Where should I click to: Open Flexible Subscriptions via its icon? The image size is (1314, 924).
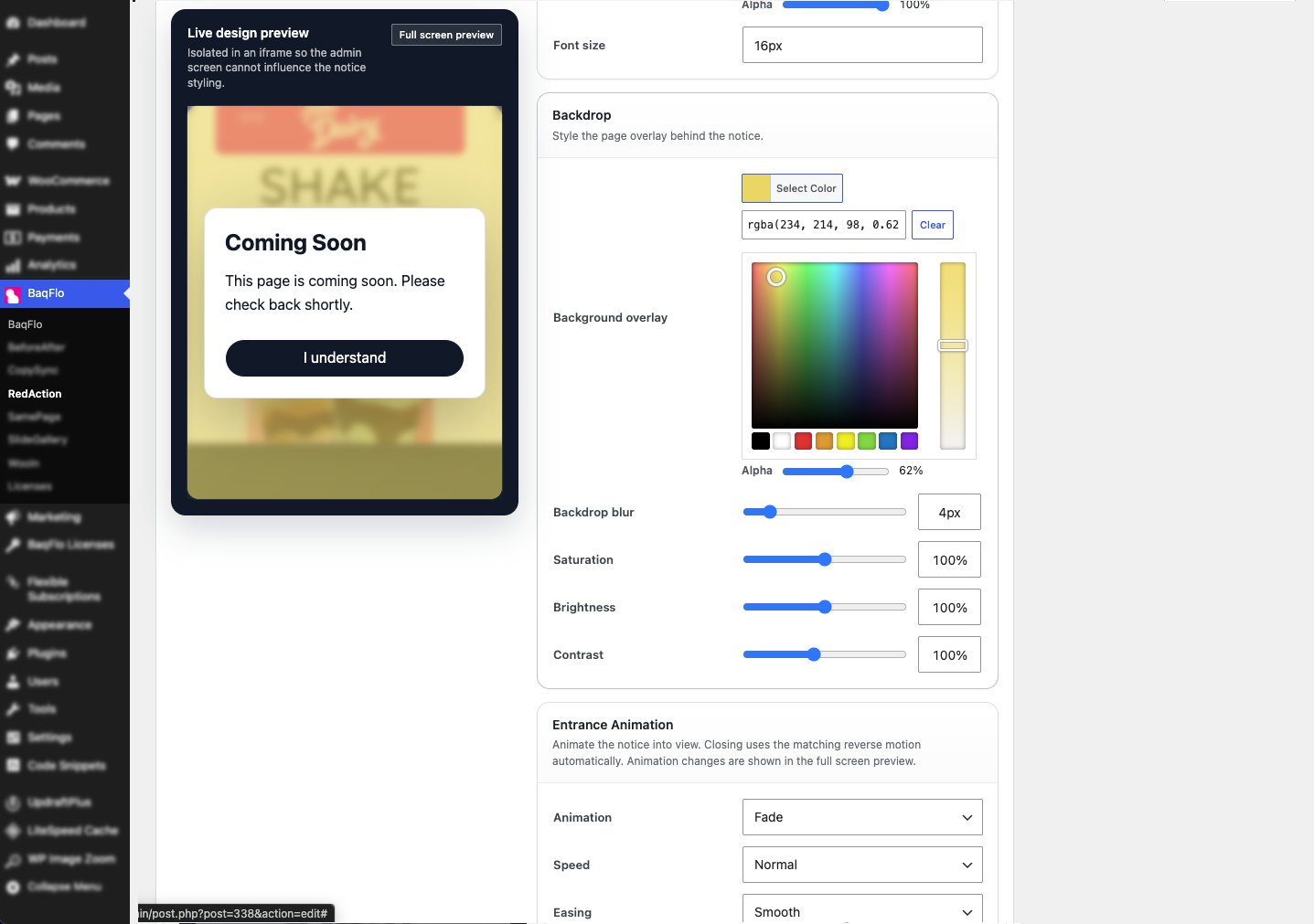[13, 582]
